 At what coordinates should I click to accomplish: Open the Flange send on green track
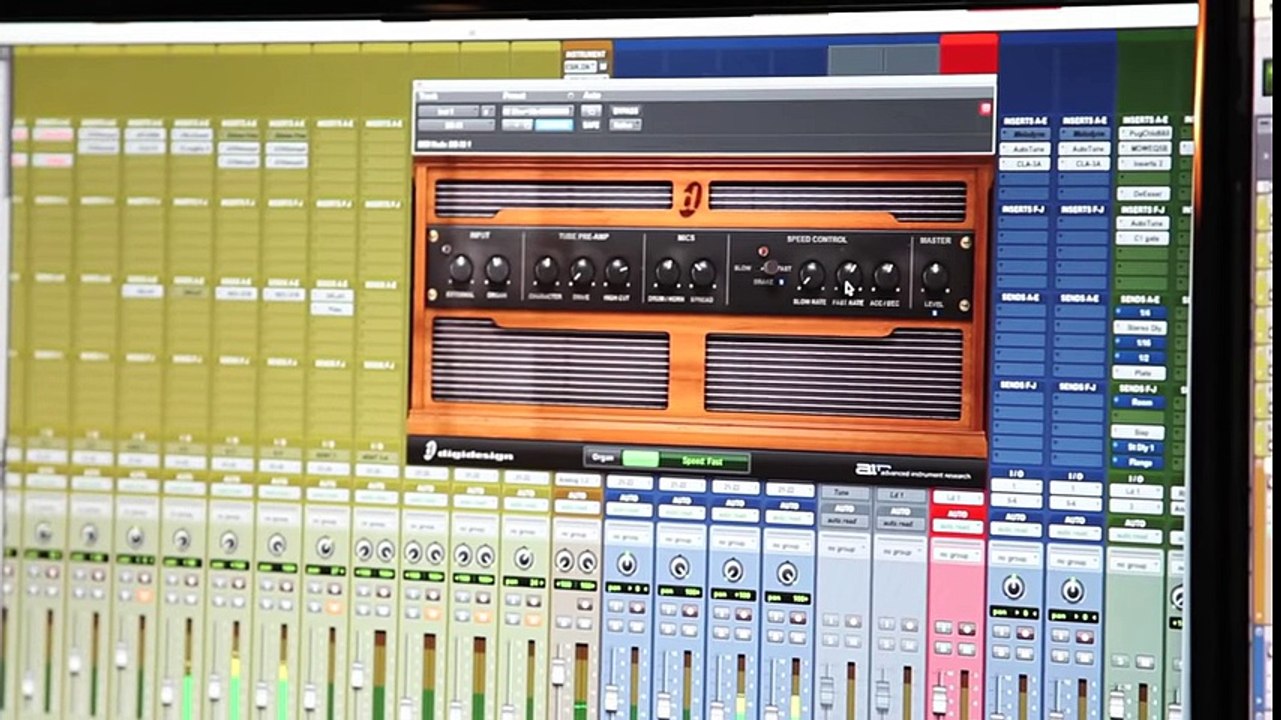pyautogui.click(x=1138, y=462)
